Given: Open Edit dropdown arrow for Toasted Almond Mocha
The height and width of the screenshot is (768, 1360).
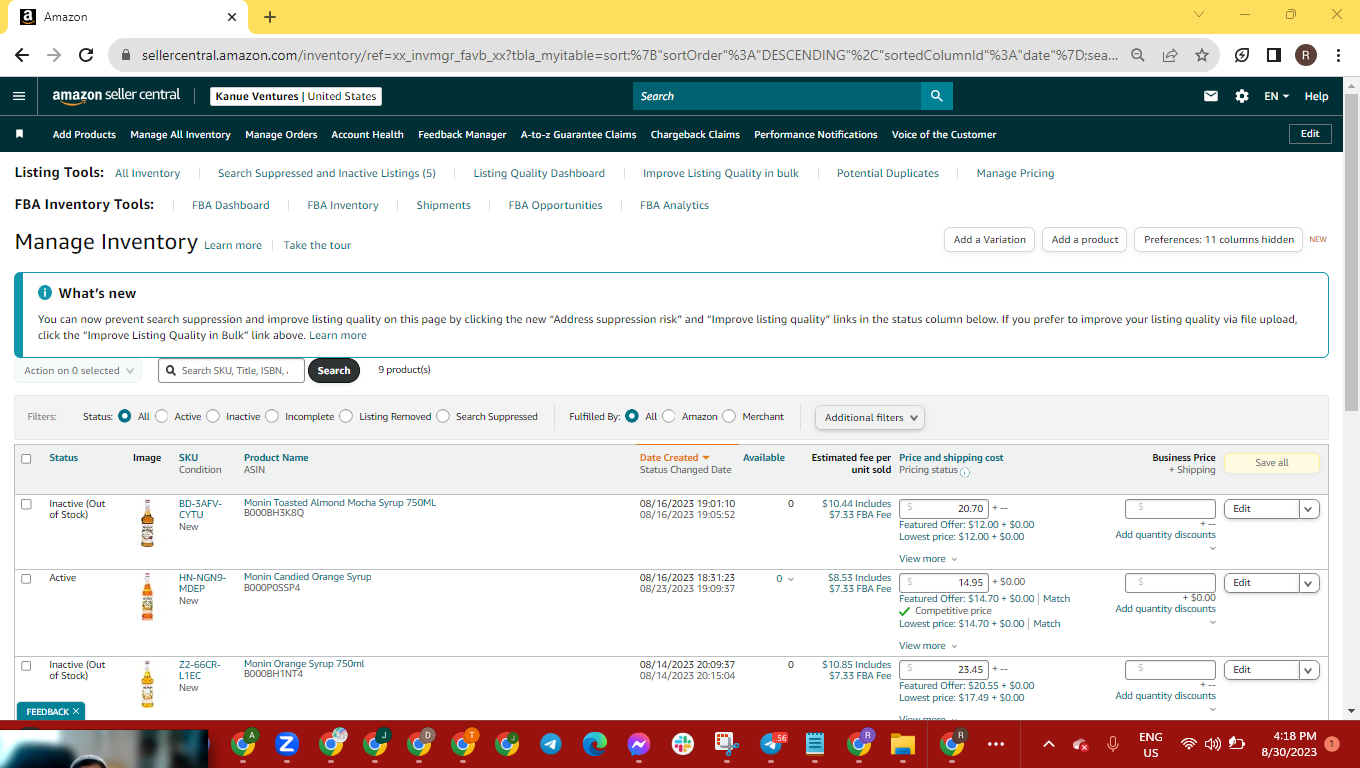Looking at the screenshot, I should pos(1309,509).
